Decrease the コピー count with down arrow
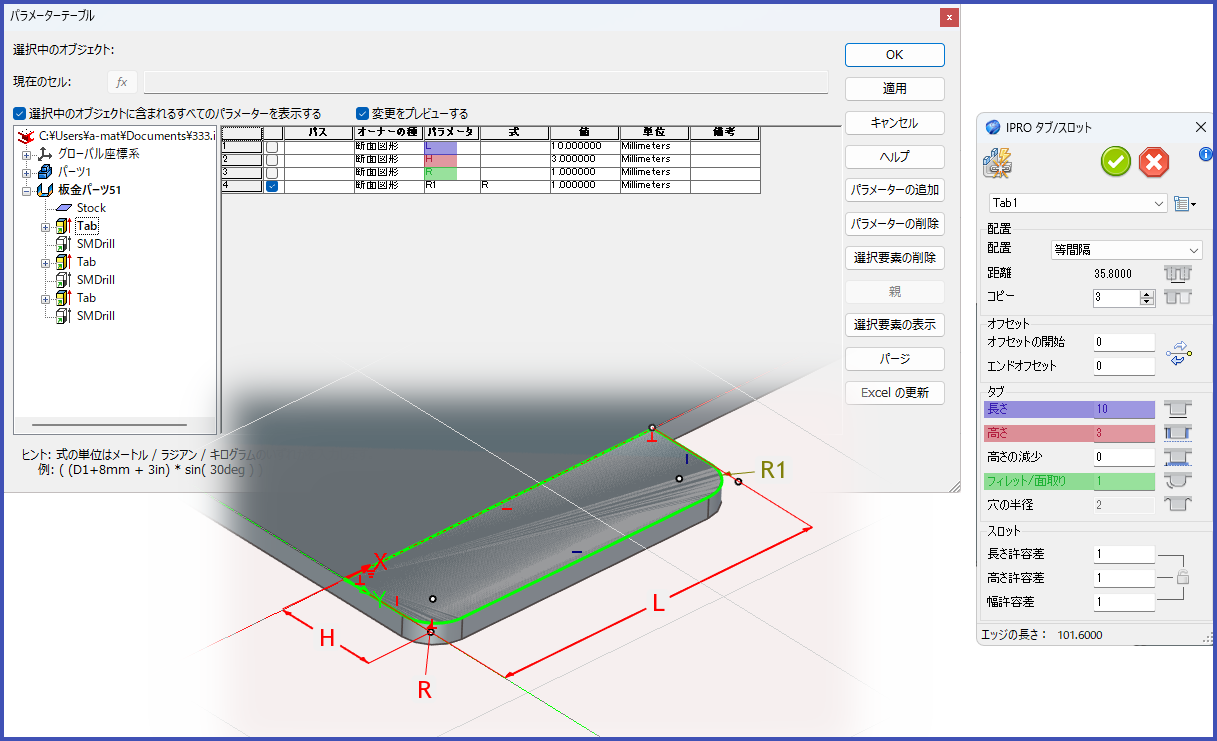 (x=1146, y=302)
